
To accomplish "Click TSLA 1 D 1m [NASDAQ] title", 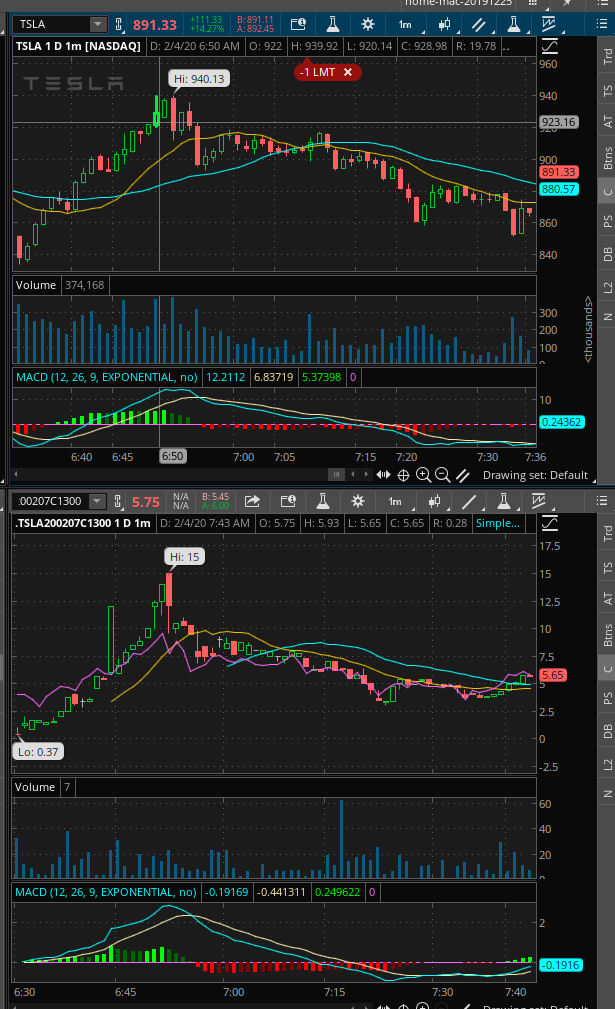I will pyautogui.click(x=78, y=46).
